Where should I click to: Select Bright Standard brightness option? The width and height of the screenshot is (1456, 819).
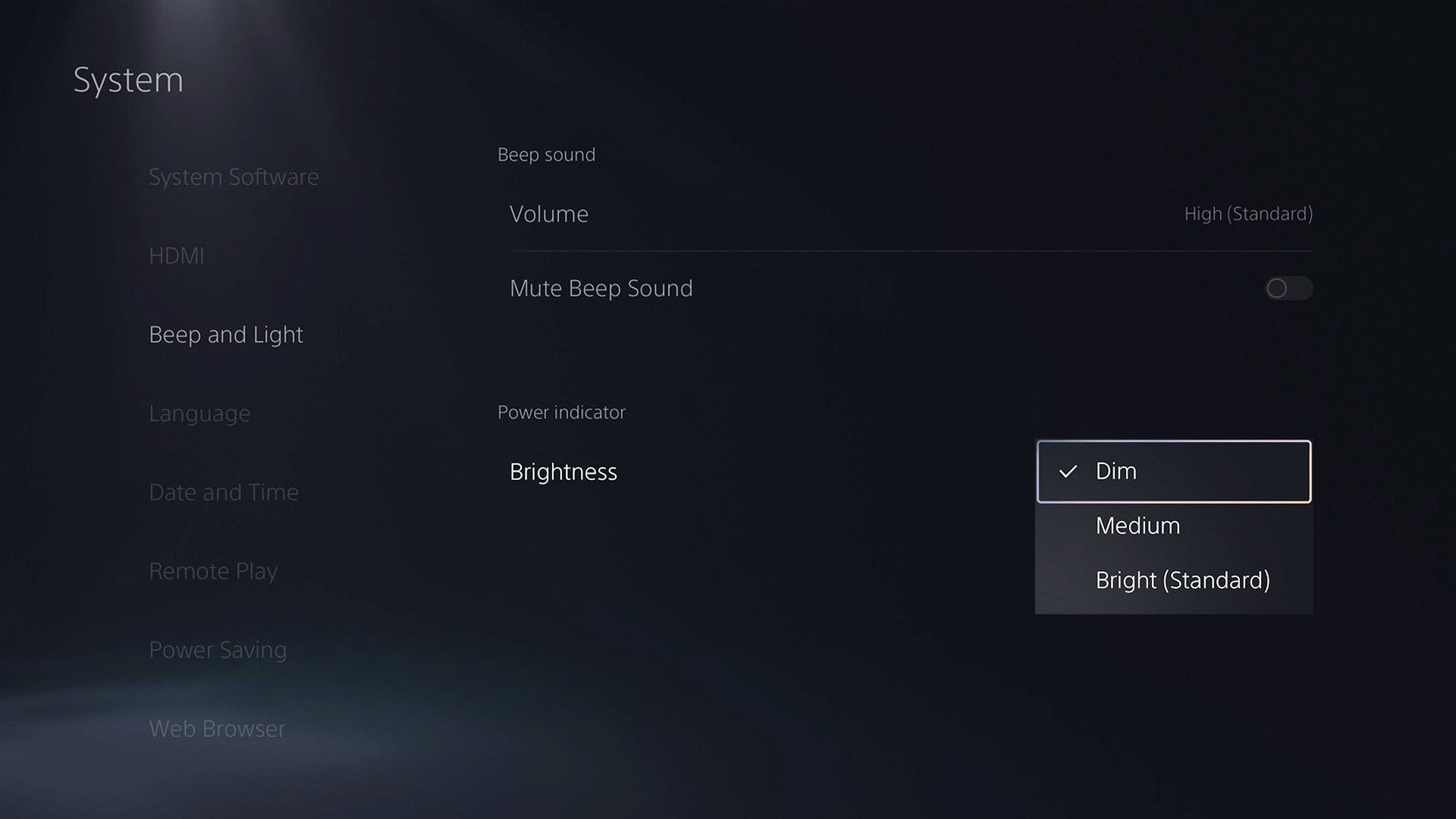point(1183,580)
